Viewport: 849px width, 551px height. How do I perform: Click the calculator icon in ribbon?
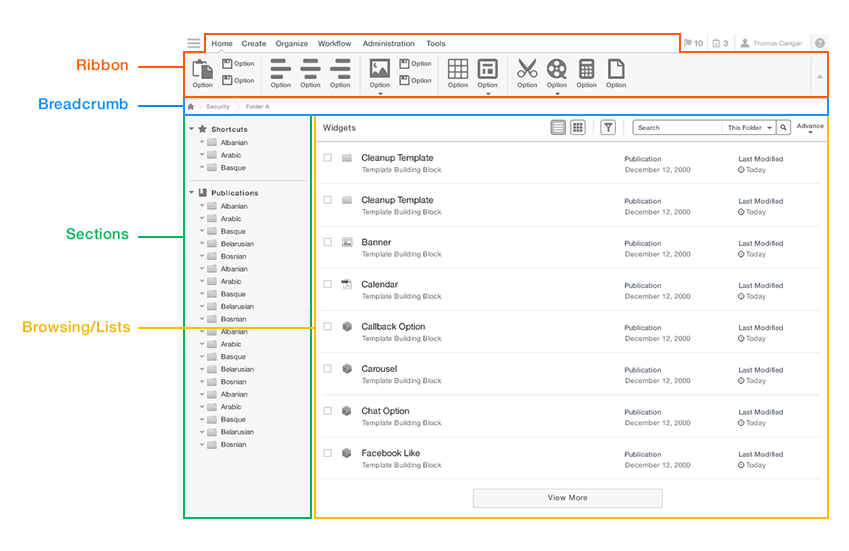587,69
